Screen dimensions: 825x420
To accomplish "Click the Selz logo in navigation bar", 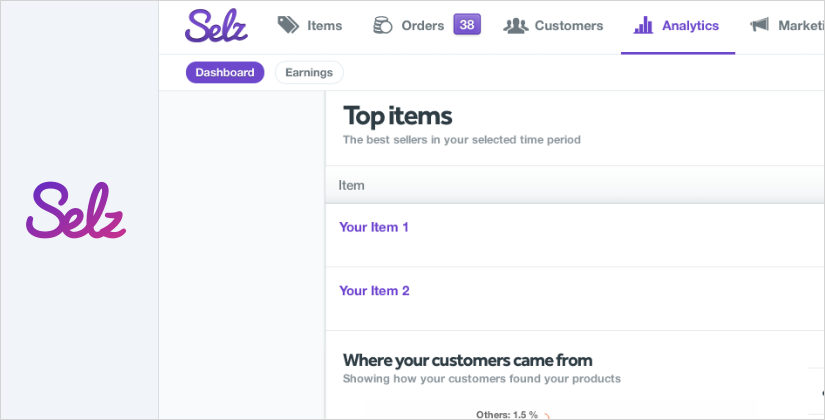I will pyautogui.click(x=216, y=25).
